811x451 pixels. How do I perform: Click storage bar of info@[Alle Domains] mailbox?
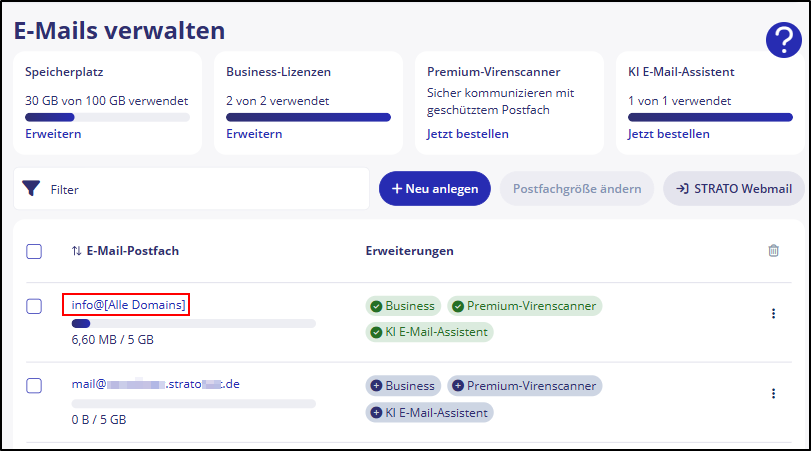(193, 324)
